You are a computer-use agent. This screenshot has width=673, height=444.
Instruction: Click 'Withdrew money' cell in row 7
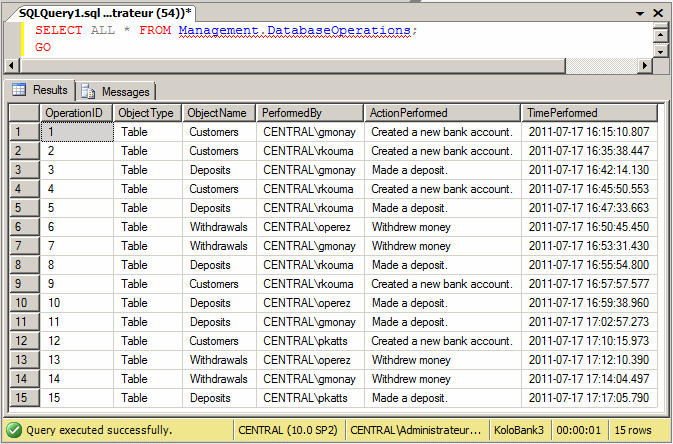pyautogui.click(x=443, y=246)
